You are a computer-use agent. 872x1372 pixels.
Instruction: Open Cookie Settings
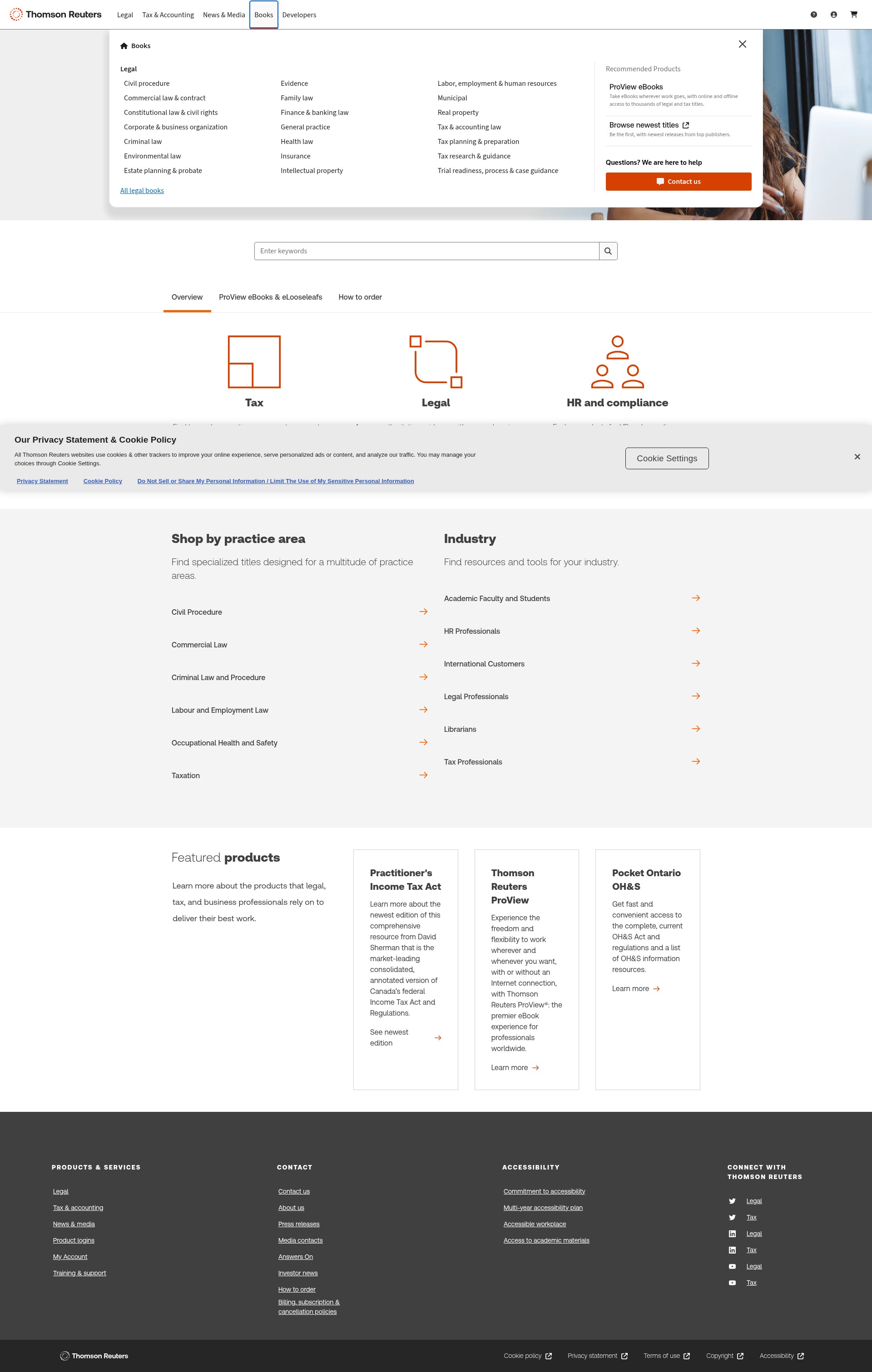point(667,459)
